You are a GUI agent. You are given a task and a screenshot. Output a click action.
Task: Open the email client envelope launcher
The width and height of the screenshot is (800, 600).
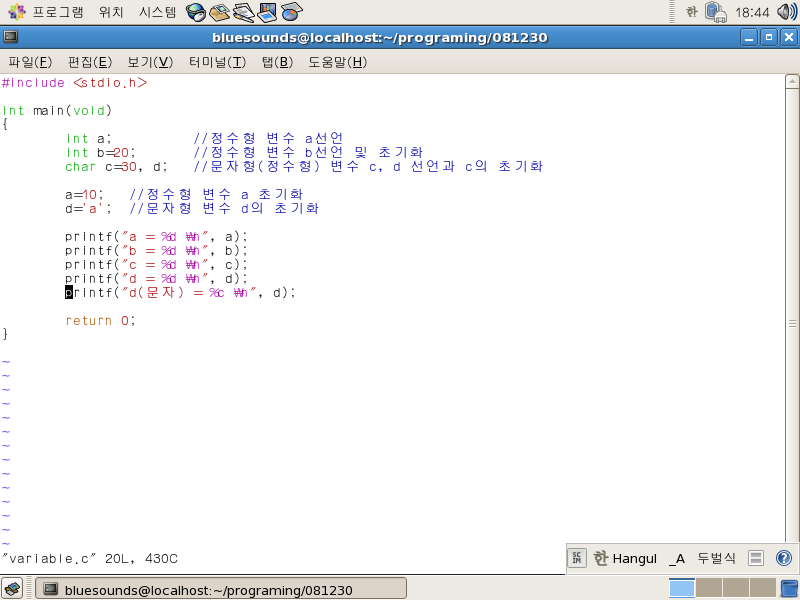220,12
